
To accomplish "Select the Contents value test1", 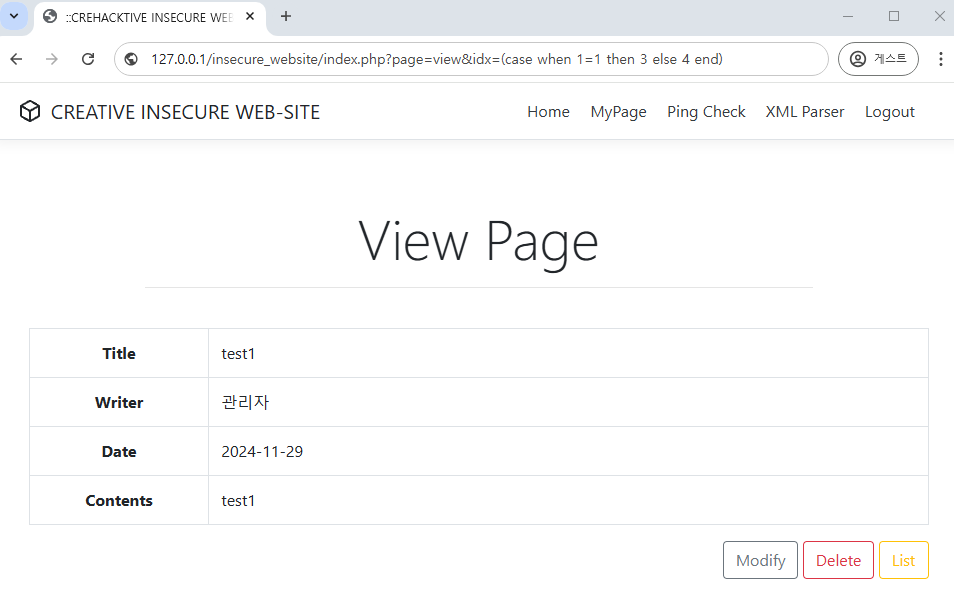I will coord(238,501).
